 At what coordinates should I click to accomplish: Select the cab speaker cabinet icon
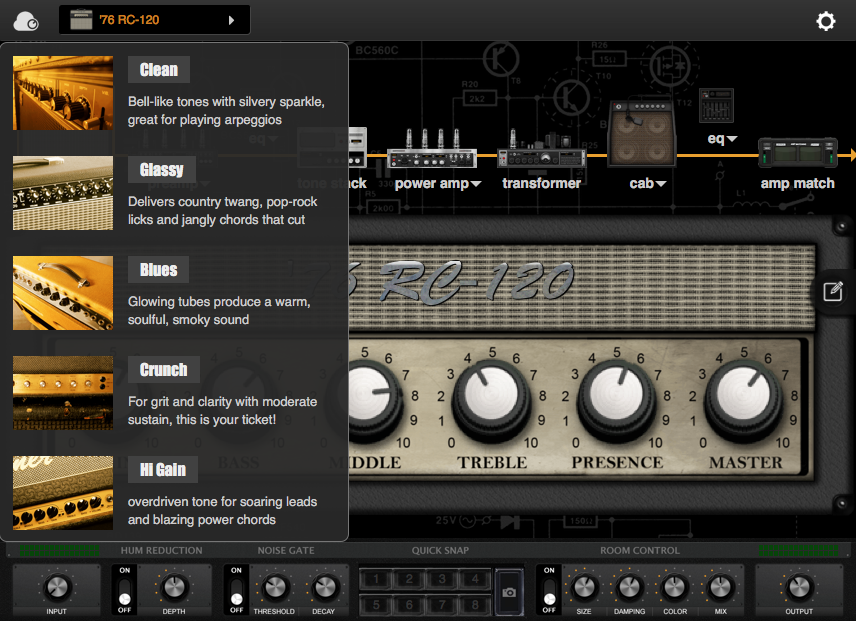pos(643,133)
